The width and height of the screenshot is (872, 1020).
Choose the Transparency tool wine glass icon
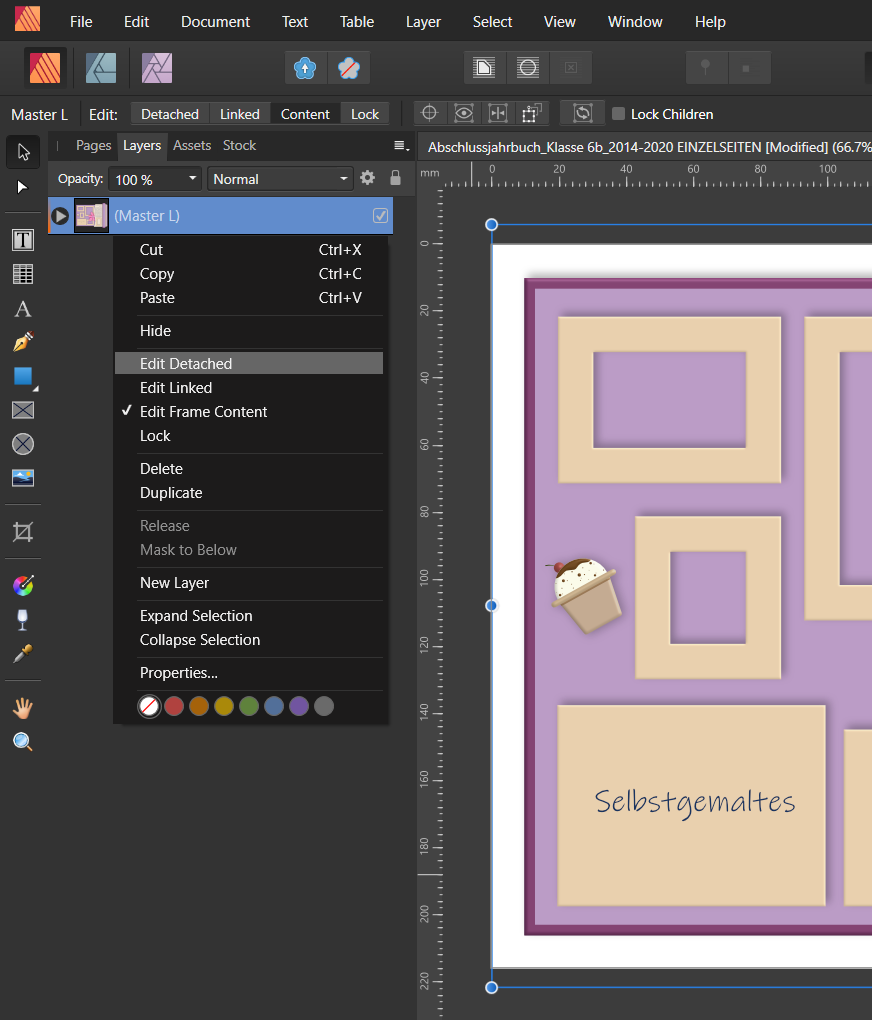(x=22, y=620)
